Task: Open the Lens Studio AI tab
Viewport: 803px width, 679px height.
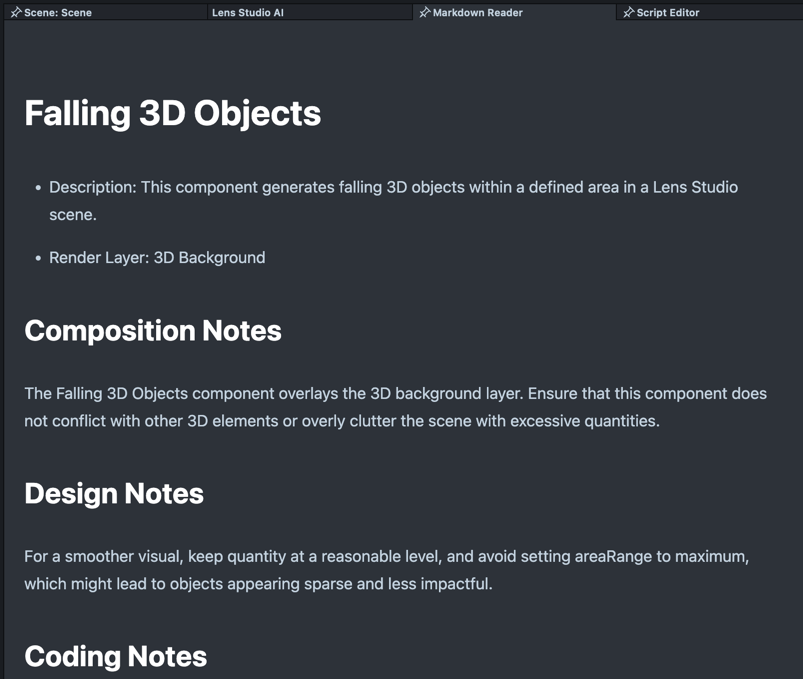Action: (x=247, y=13)
